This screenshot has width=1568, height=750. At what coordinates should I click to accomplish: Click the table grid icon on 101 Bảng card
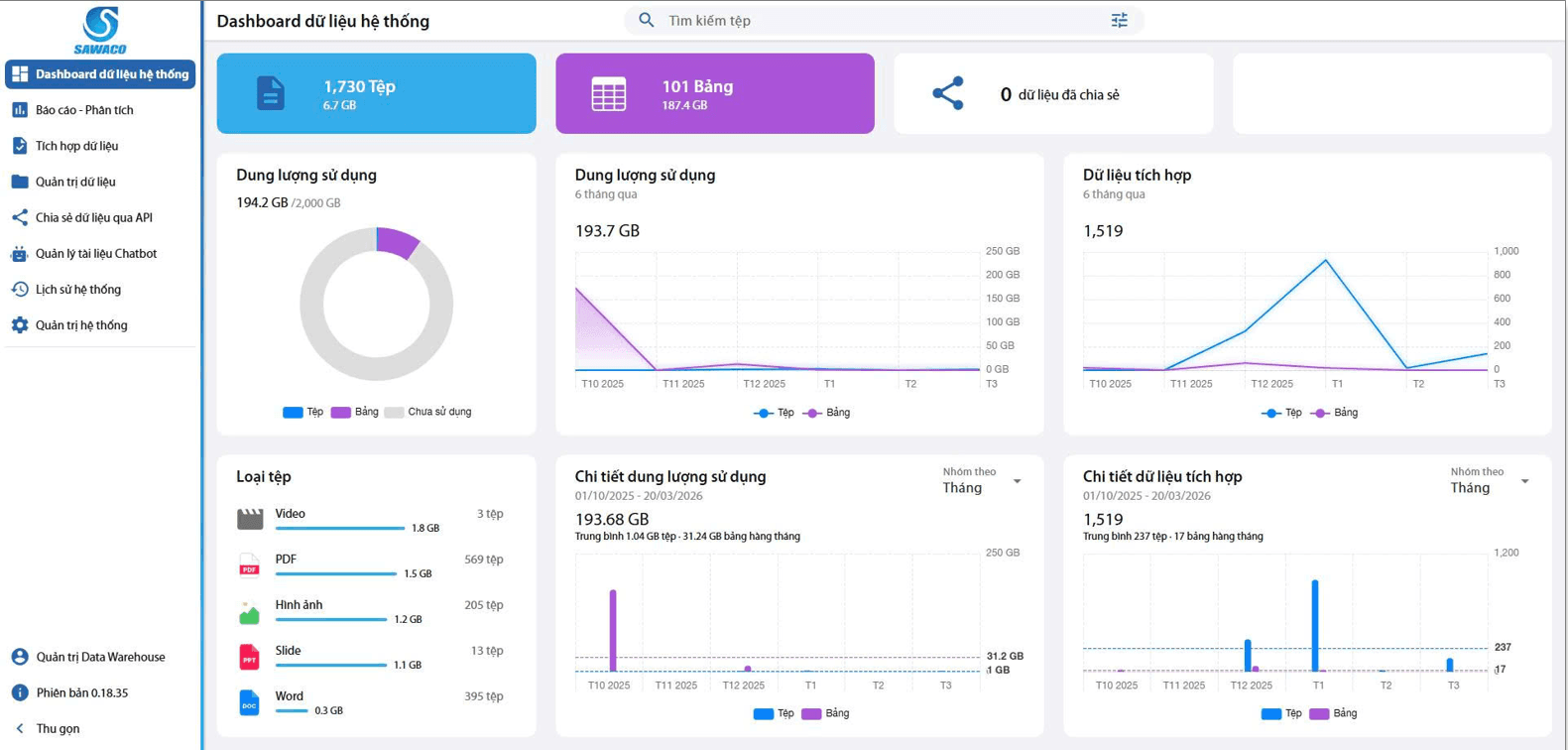[608, 94]
